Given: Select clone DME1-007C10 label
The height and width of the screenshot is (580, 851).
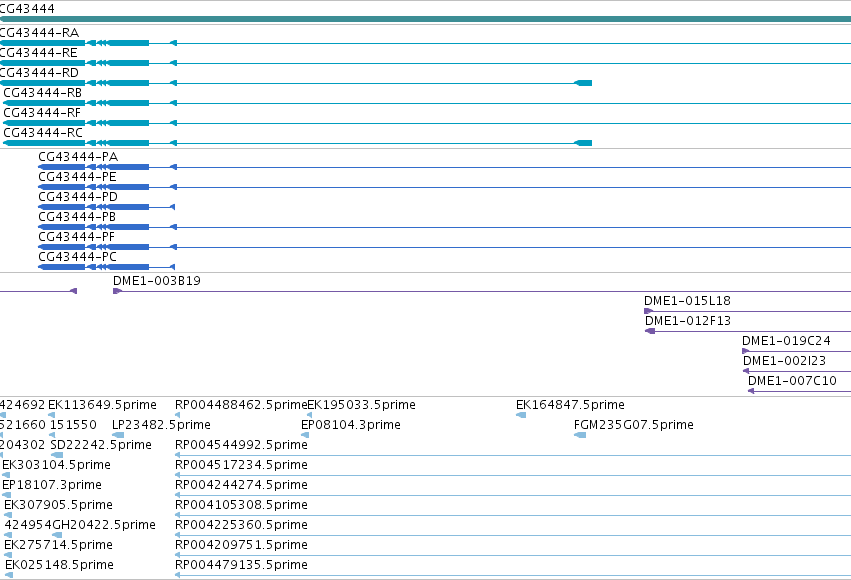Looking at the screenshot, I should point(792,381).
